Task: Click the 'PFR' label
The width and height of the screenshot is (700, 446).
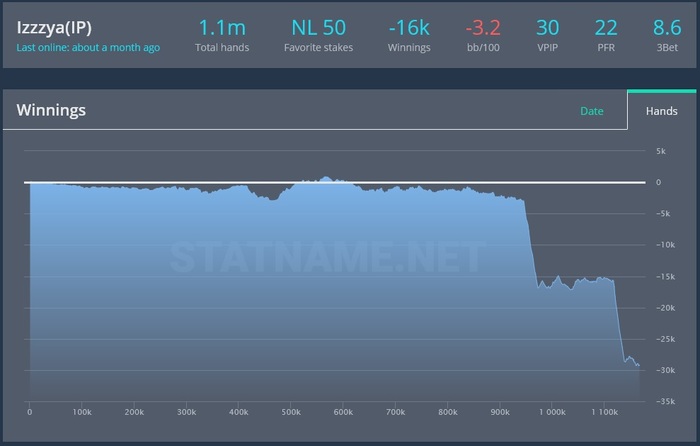Action: pyautogui.click(x=606, y=47)
